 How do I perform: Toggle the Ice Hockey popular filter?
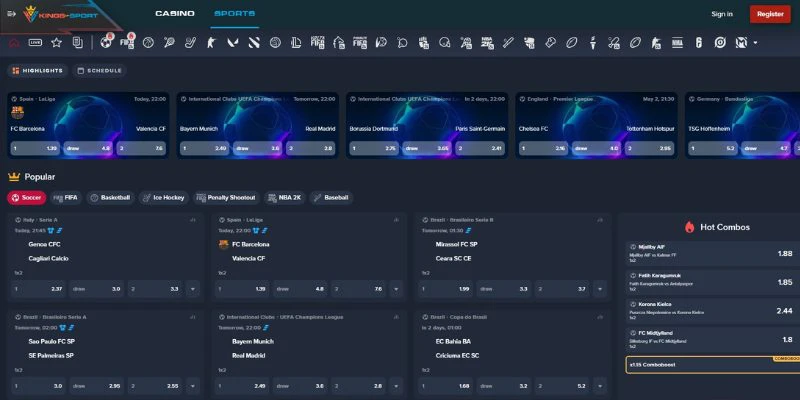[164, 197]
